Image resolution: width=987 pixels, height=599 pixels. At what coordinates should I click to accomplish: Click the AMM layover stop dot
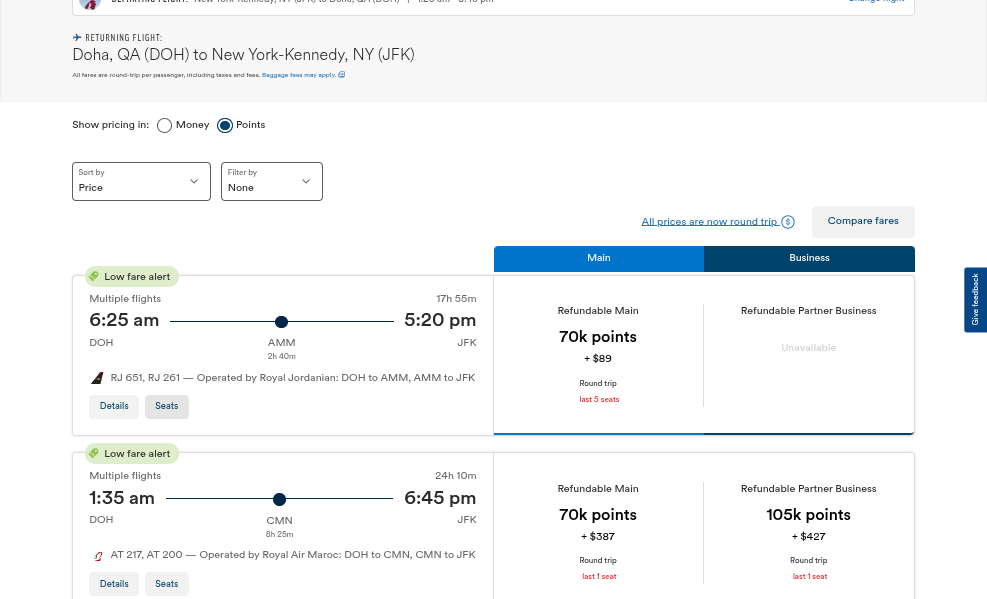point(281,322)
